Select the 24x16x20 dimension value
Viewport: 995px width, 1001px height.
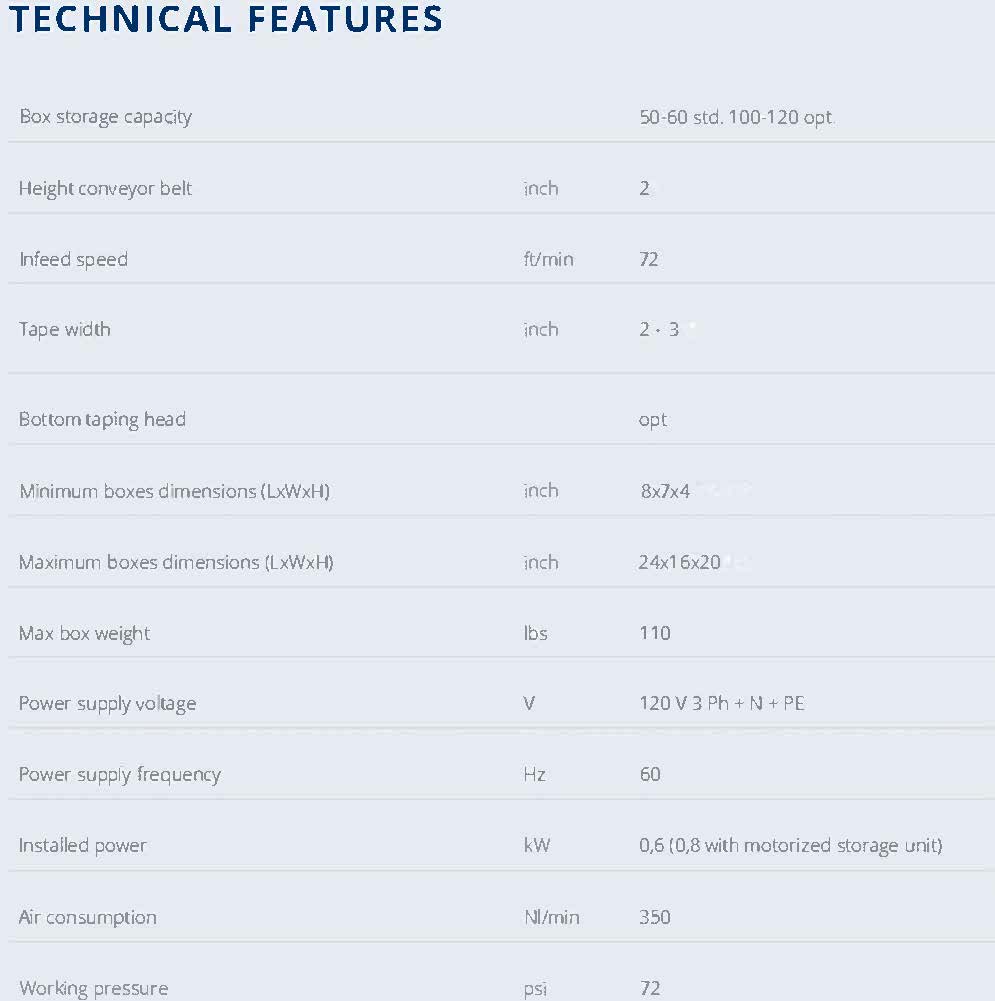pyautogui.click(x=679, y=562)
